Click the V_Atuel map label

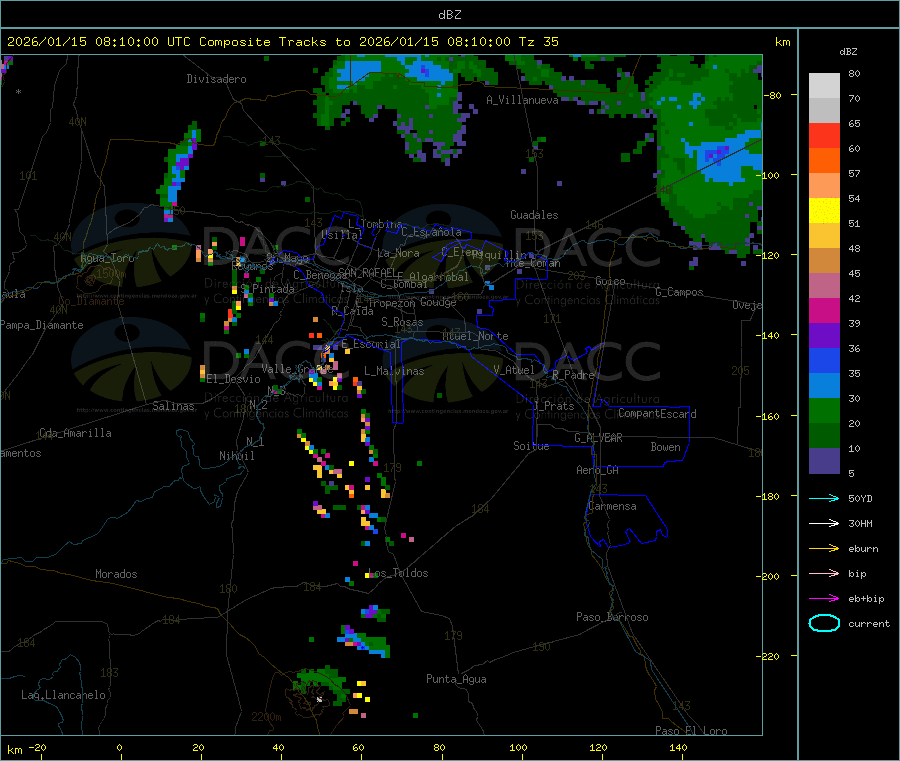coord(514,370)
